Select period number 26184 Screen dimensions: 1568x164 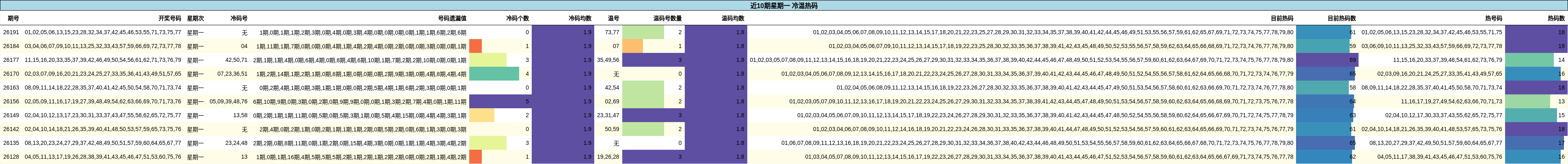click(11, 46)
